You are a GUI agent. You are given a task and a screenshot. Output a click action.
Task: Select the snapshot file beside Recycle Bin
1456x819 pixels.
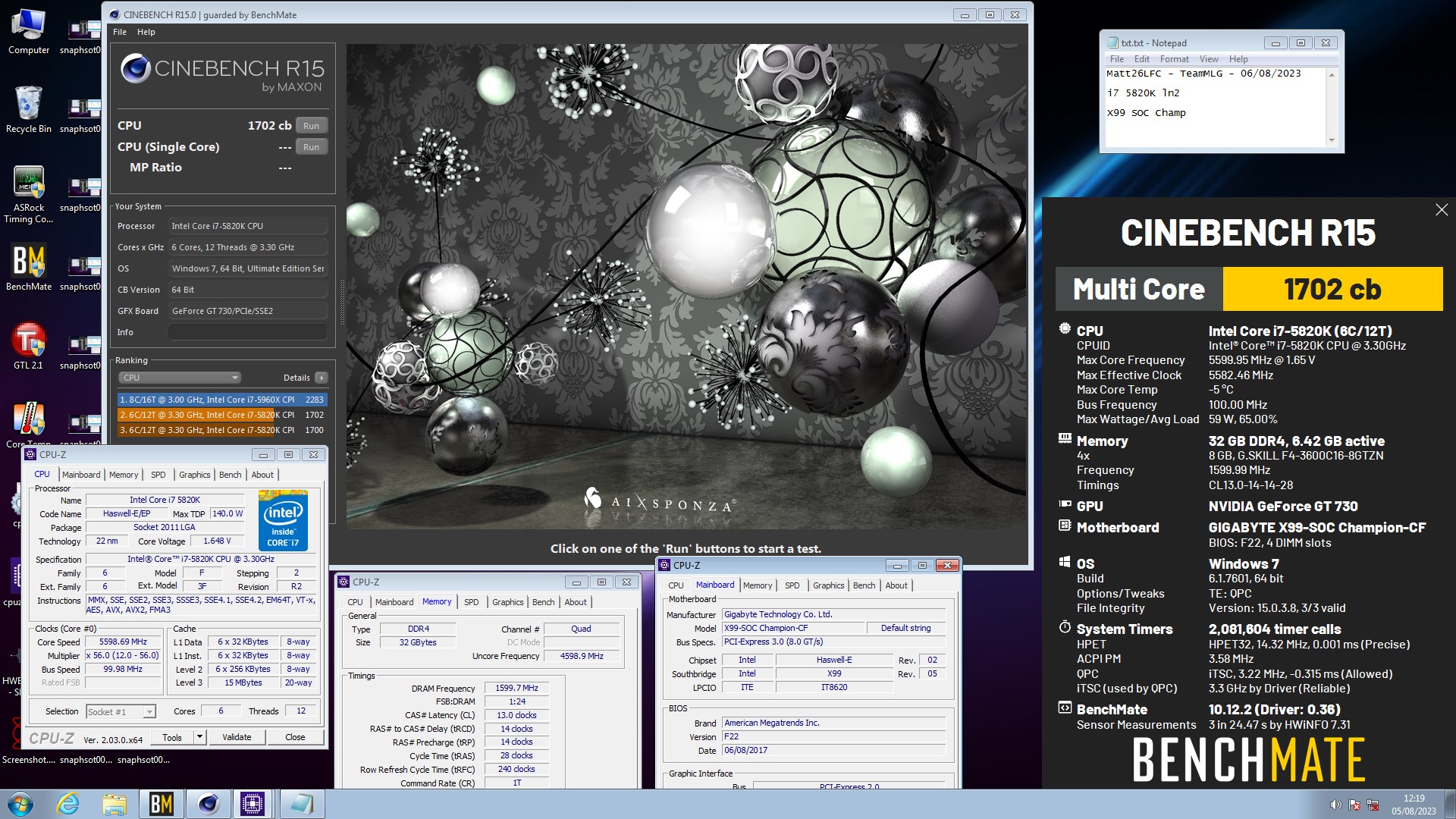(80, 115)
